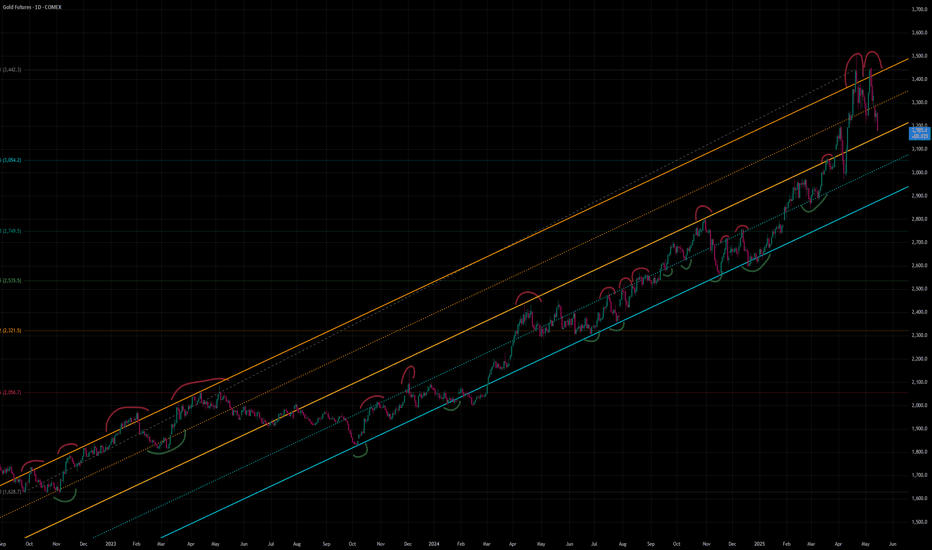Screen dimensions: 932x550
Task: Click the 2025 label on time axis
Action: pos(759,543)
